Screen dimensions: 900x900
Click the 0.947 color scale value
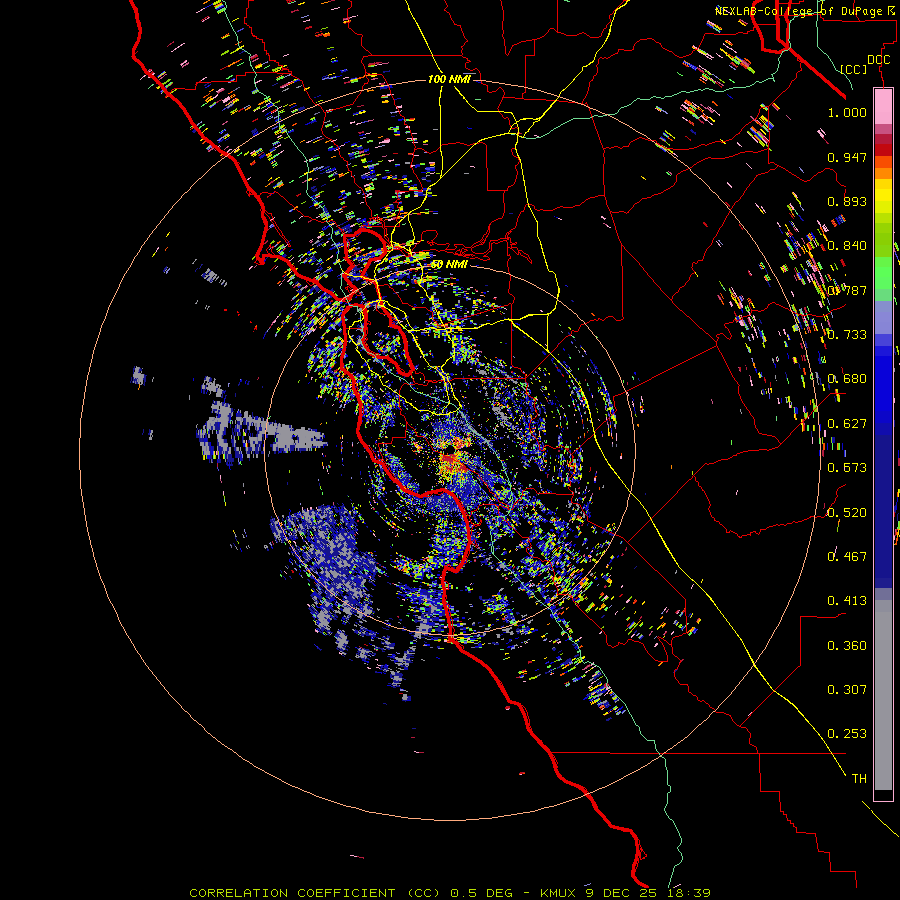click(847, 157)
